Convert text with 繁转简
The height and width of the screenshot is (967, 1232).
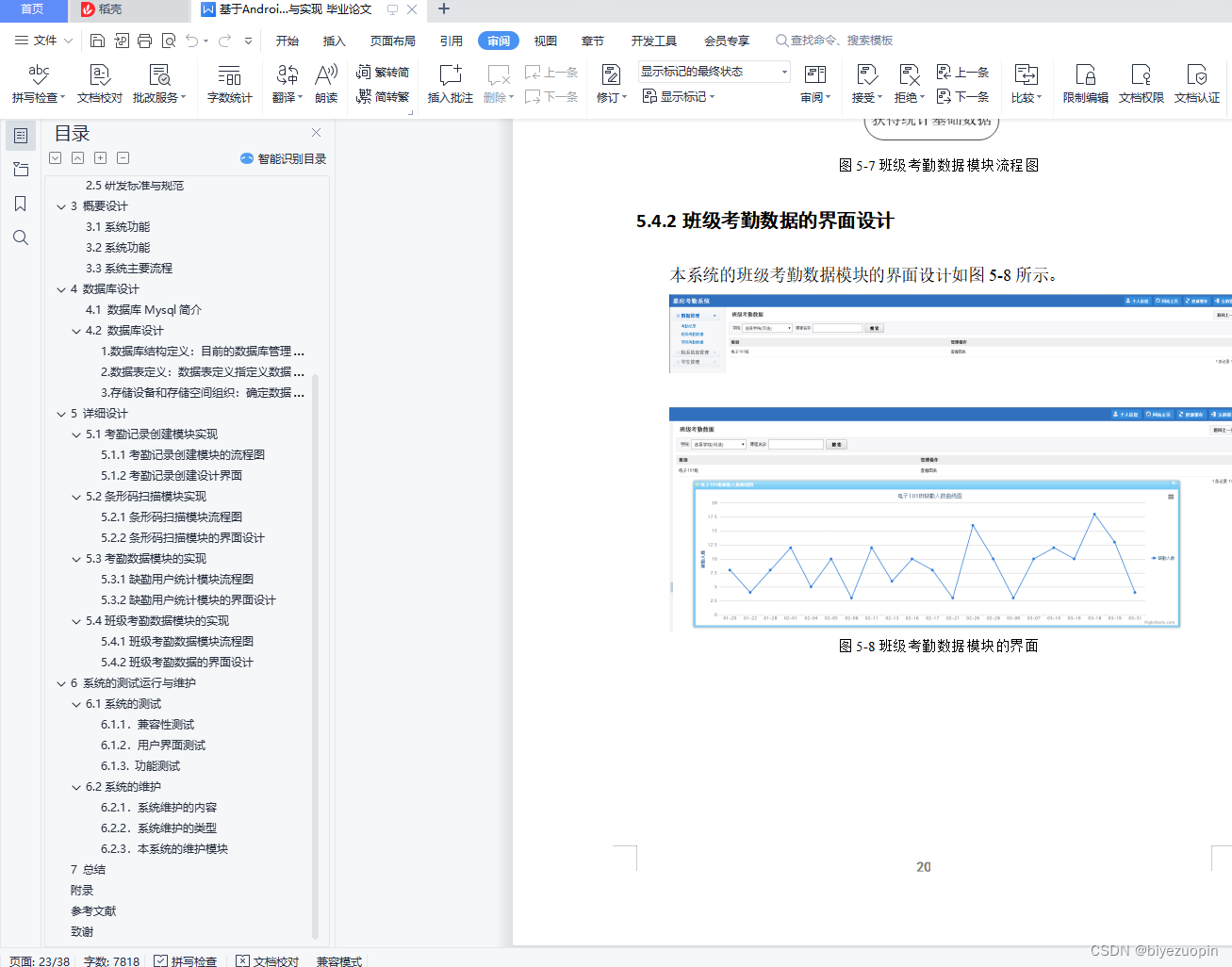pos(383,72)
